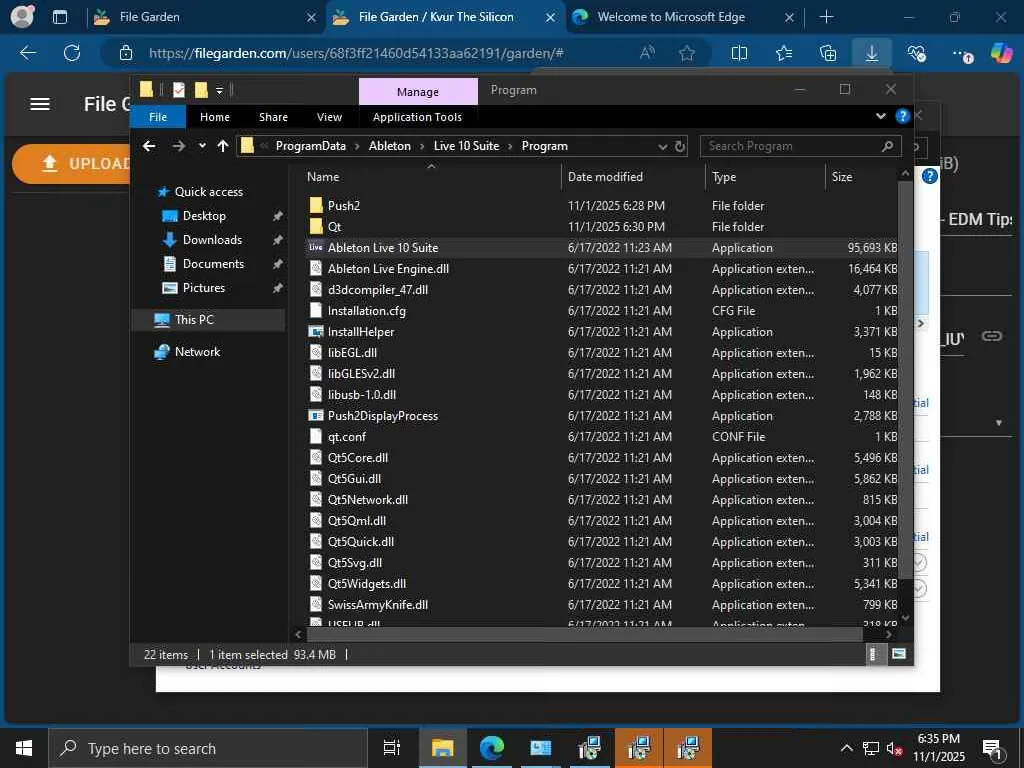Open Task View on the taskbar

click(x=391, y=748)
